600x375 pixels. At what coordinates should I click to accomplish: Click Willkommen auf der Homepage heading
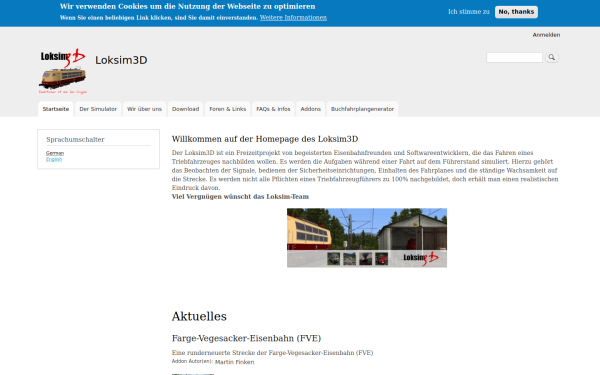point(265,139)
